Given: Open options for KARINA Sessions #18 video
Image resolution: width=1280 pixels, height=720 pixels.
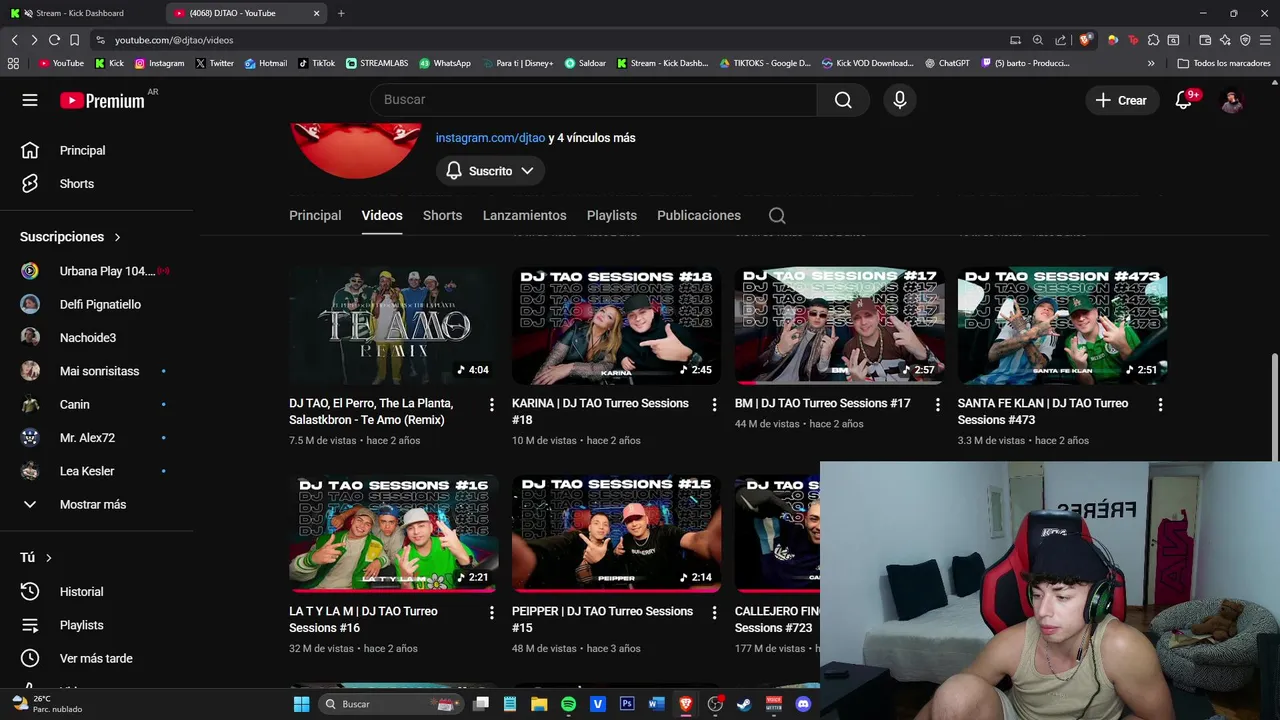Looking at the screenshot, I should pos(714,405).
